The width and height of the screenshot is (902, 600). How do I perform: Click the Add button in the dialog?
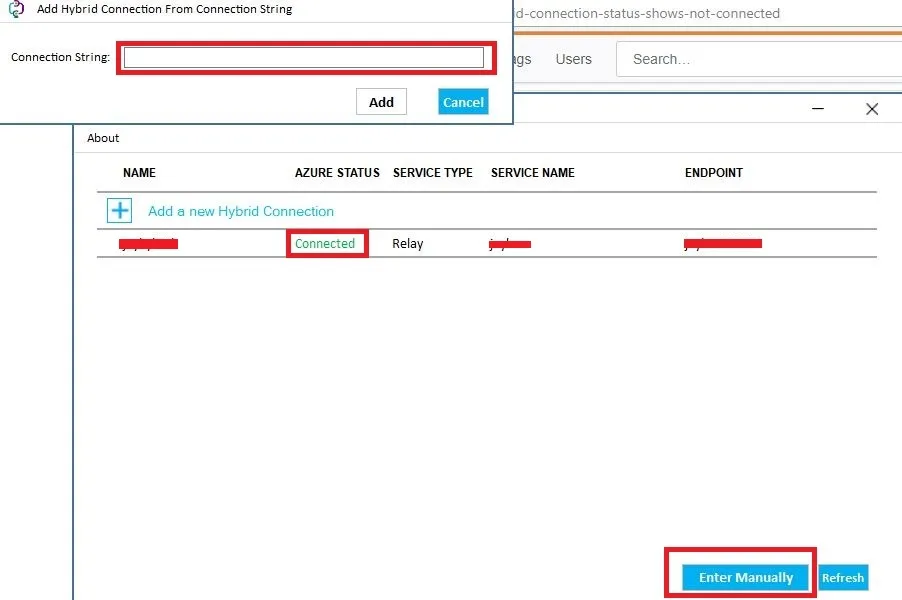tap(381, 102)
